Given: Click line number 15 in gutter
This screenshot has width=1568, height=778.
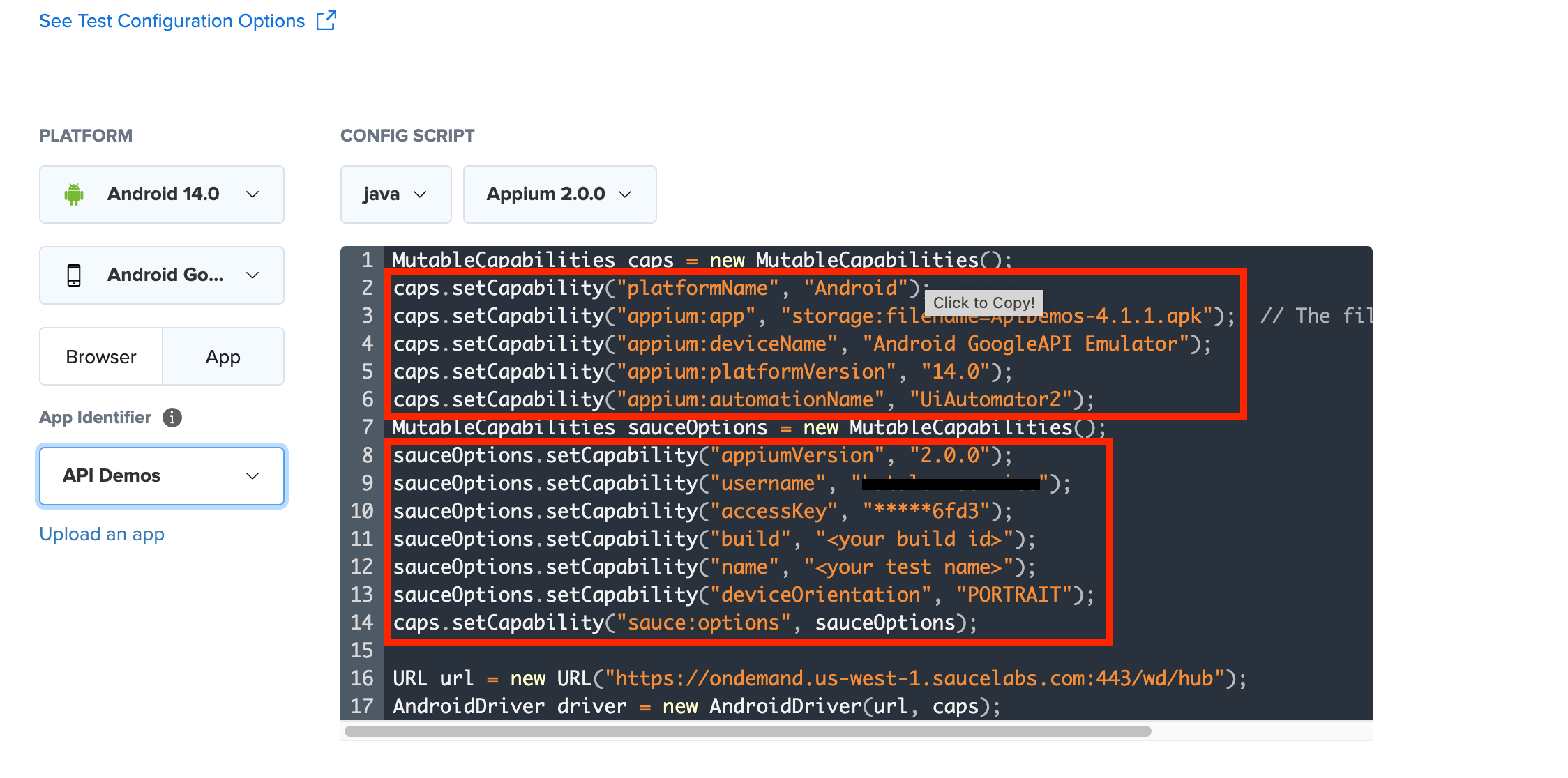Looking at the screenshot, I should point(362,650).
